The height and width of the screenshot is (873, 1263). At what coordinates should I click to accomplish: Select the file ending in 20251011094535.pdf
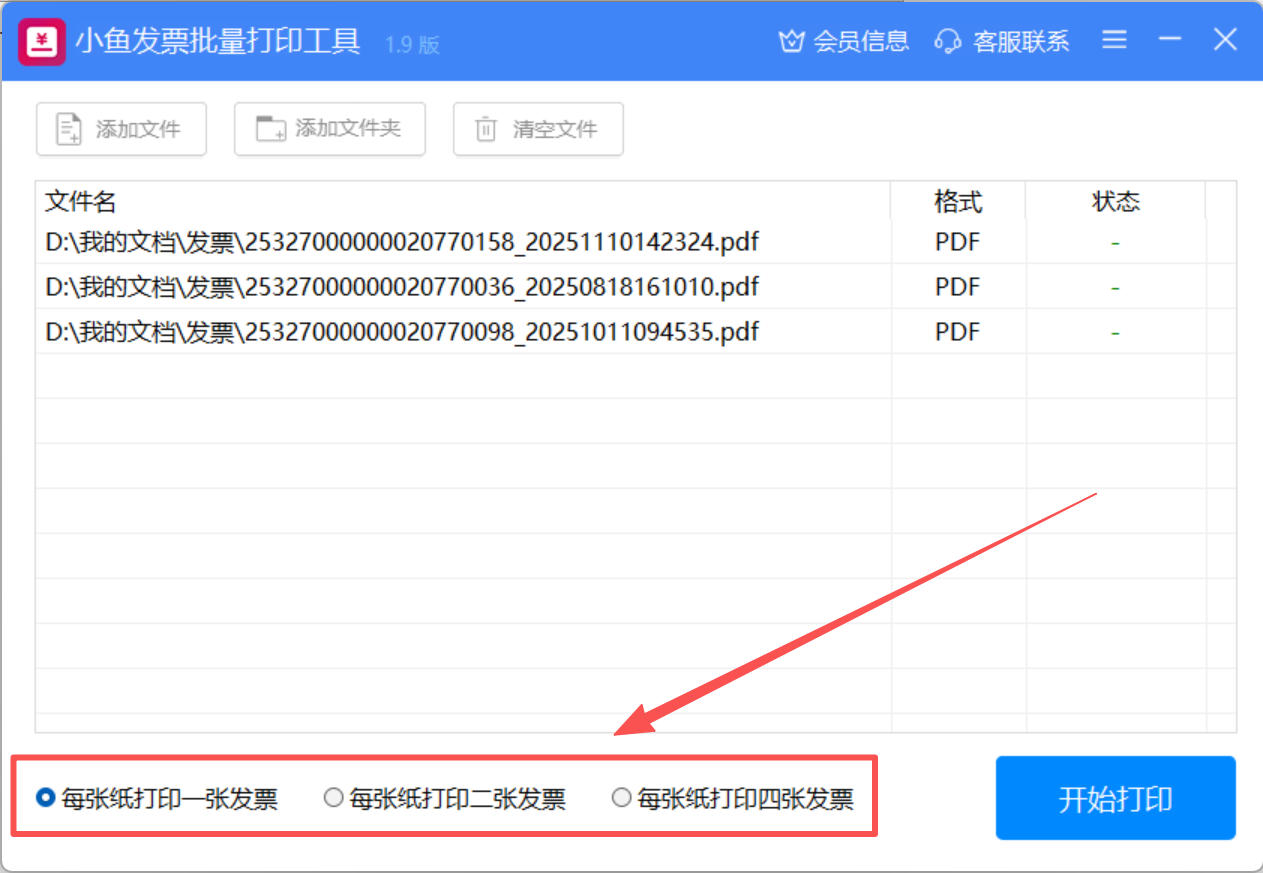pos(402,331)
